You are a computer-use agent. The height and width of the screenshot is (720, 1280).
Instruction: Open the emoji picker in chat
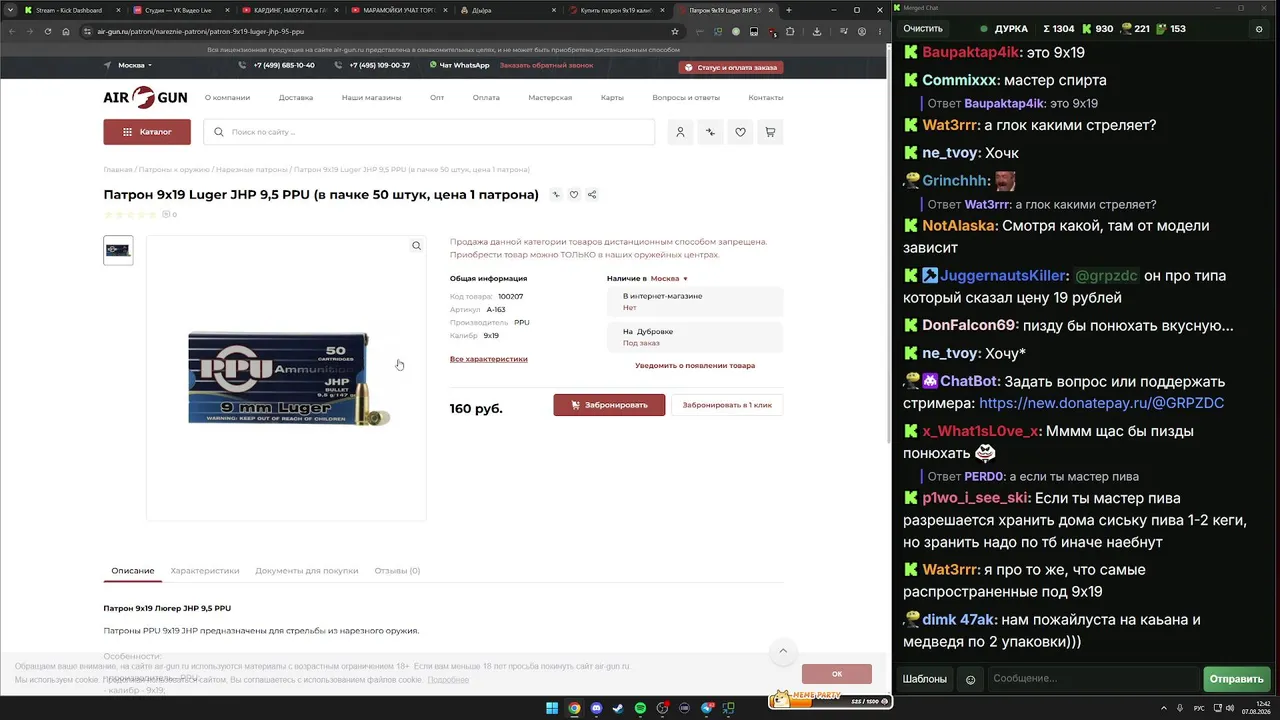[970, 679]
